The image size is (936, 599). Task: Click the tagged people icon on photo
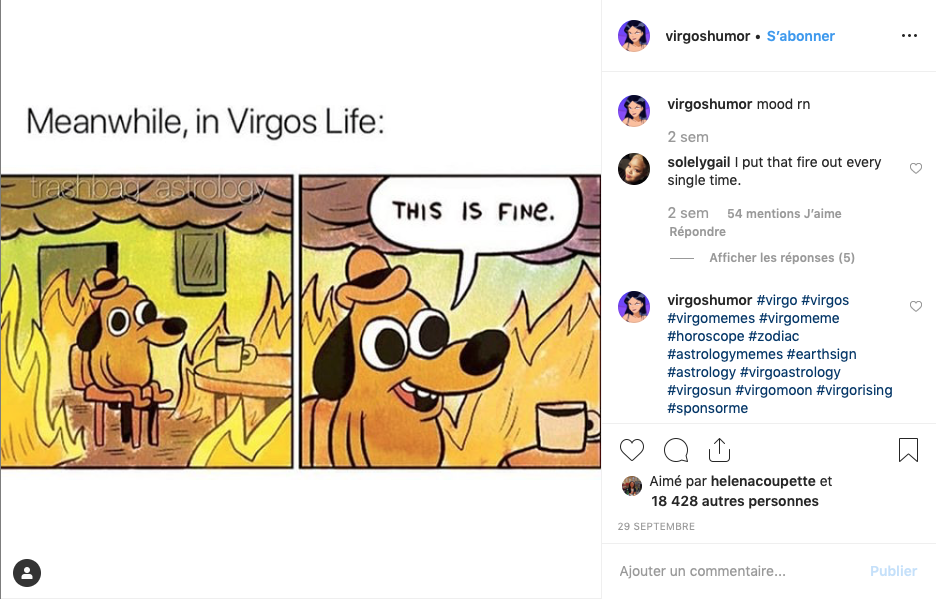28,573
